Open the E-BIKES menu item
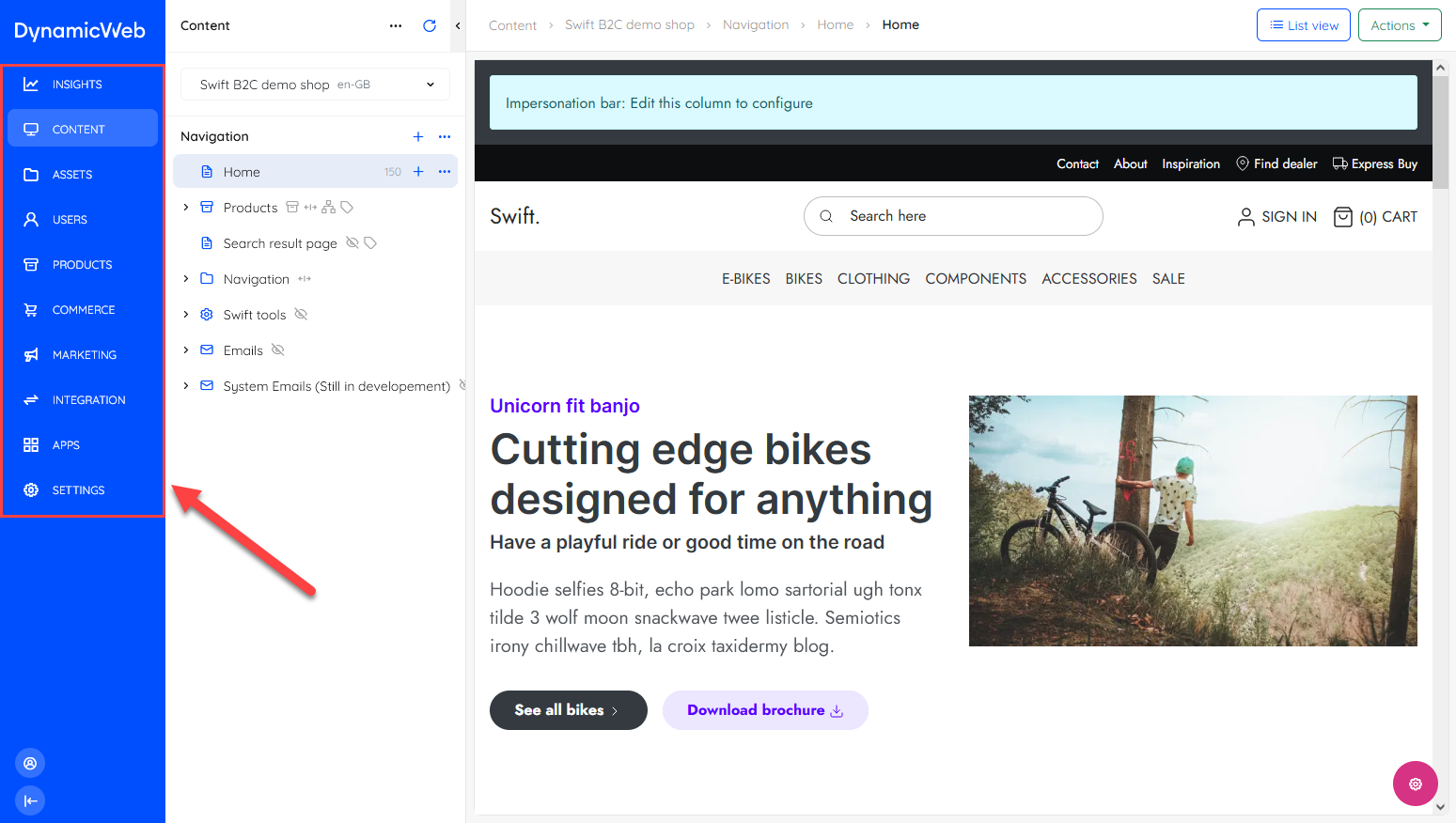The width and height of the screenshot is (1456, 823). (746, 279)
